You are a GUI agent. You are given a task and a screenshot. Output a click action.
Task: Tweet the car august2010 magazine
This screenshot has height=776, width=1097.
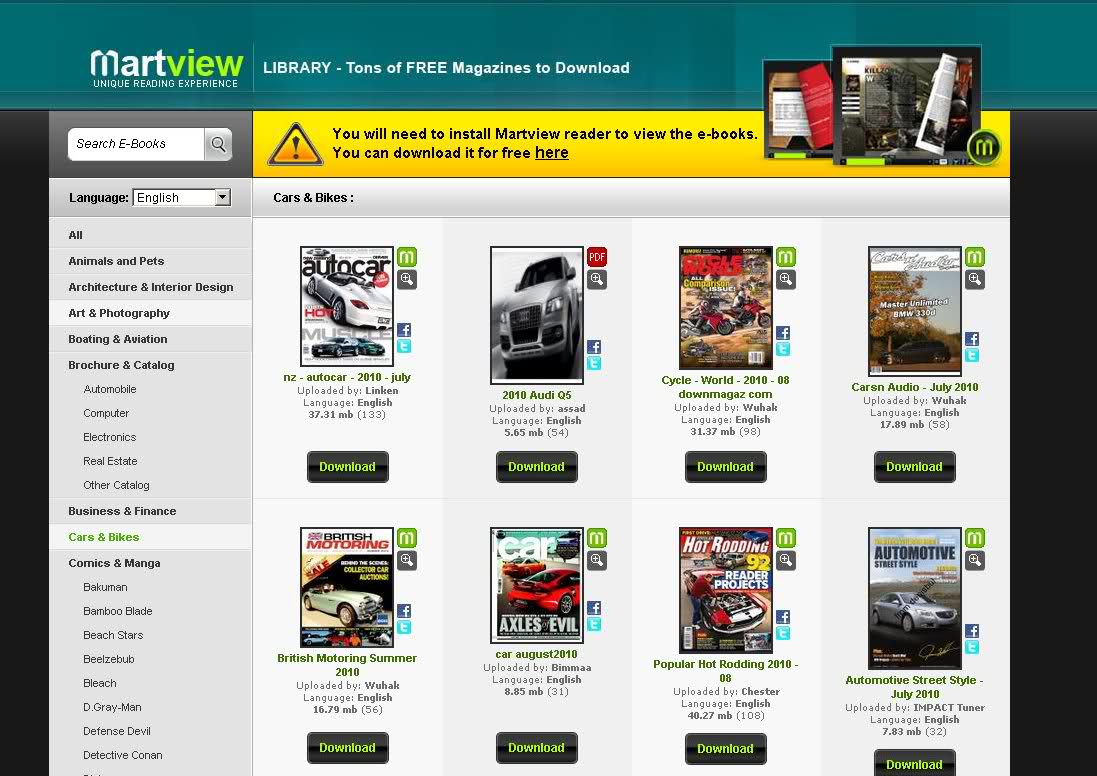click(594, 625)
